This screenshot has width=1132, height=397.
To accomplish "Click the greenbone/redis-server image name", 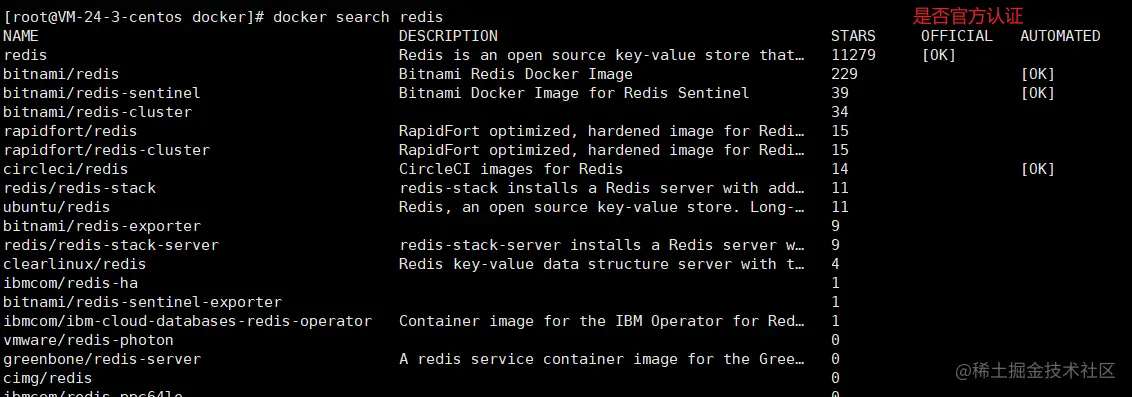I will pyautogui.click(x=103, y=359).
